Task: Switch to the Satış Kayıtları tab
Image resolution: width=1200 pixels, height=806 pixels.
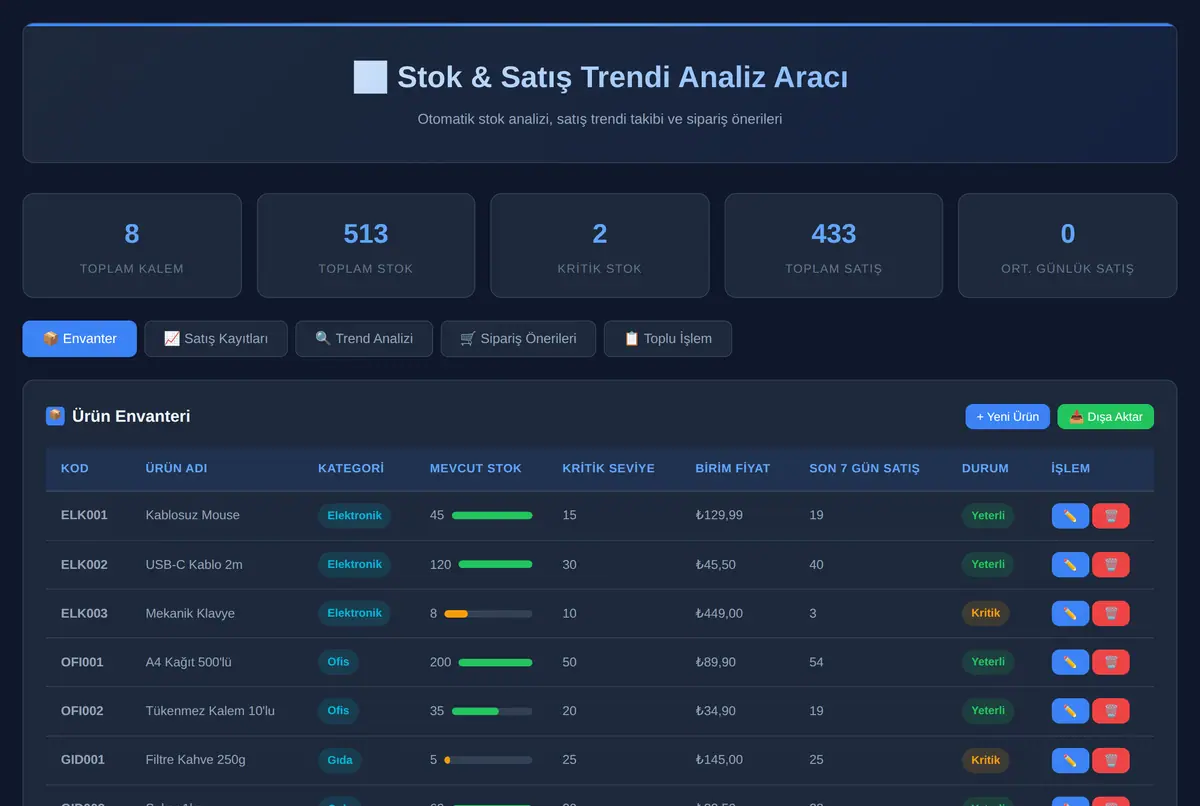Action: [x=216, y=339]
